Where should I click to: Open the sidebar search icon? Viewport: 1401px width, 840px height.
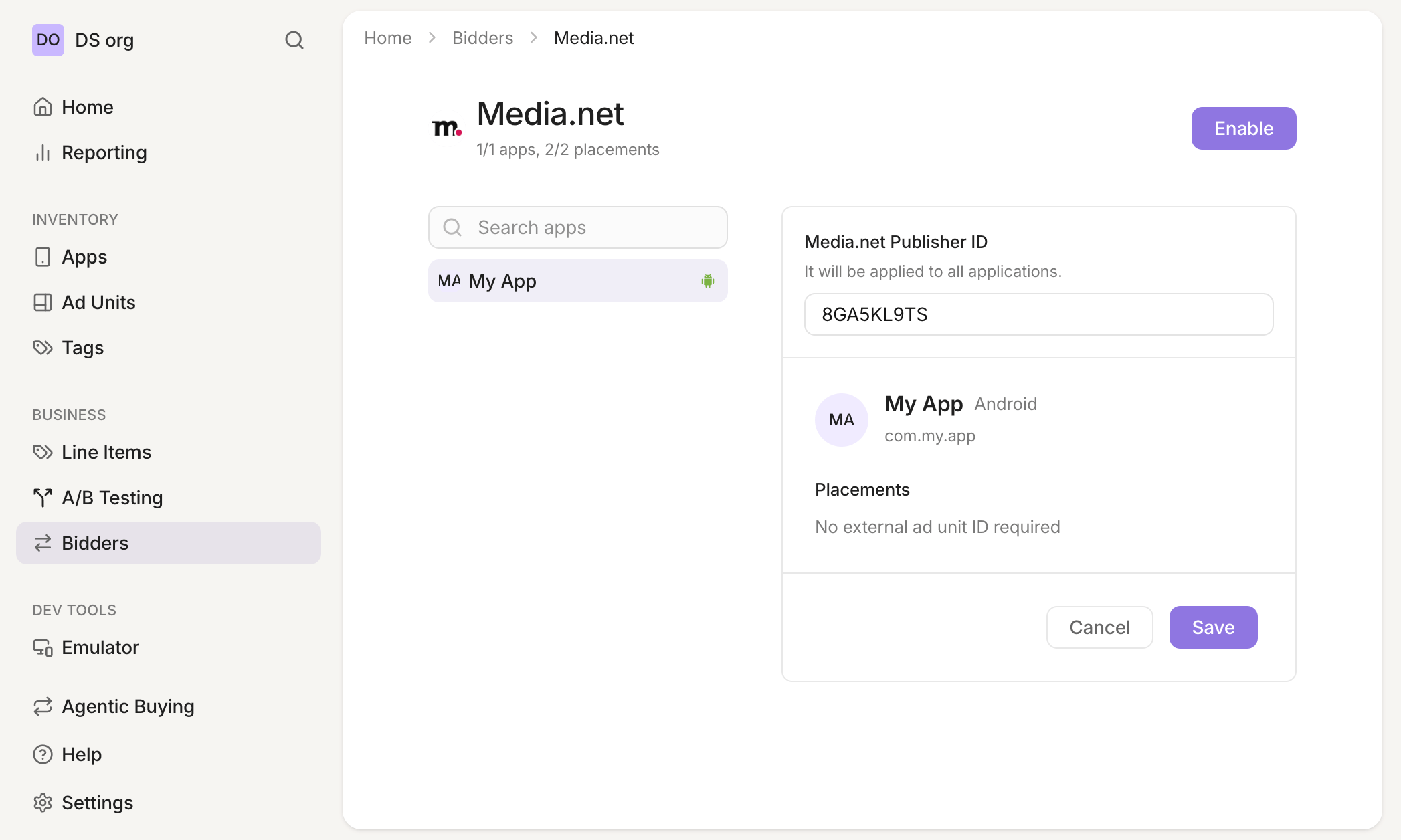tap(294, 40)
